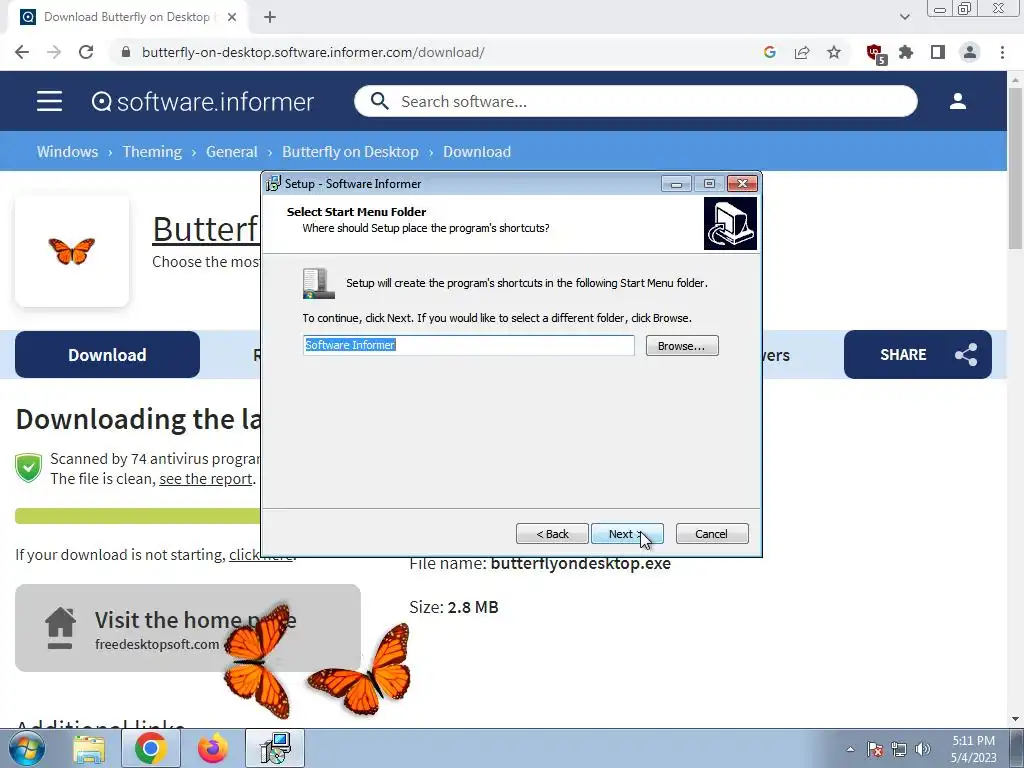
Task: Click the Download breadcrumb
Action: pos(477,152)
